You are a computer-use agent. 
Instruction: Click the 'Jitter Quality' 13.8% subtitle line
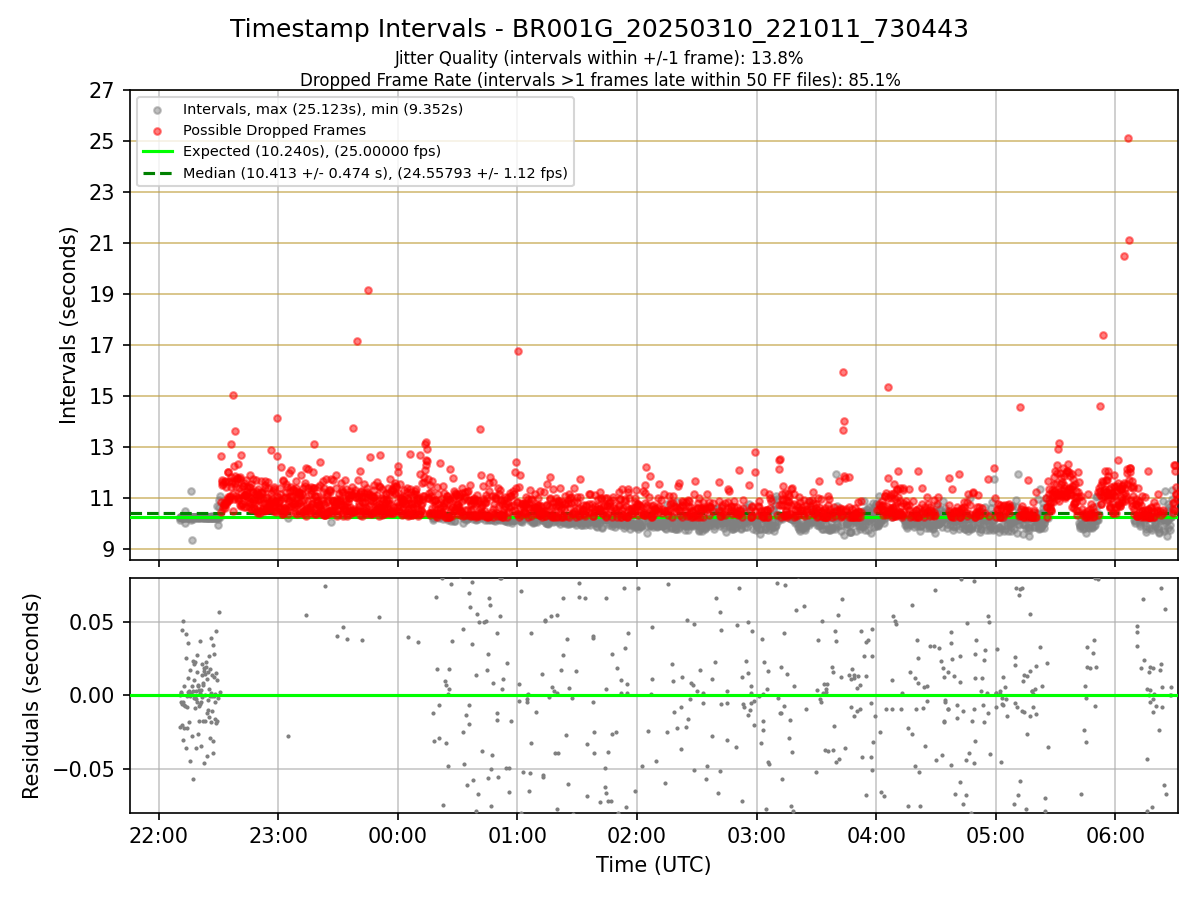click(x=599, y=58)
